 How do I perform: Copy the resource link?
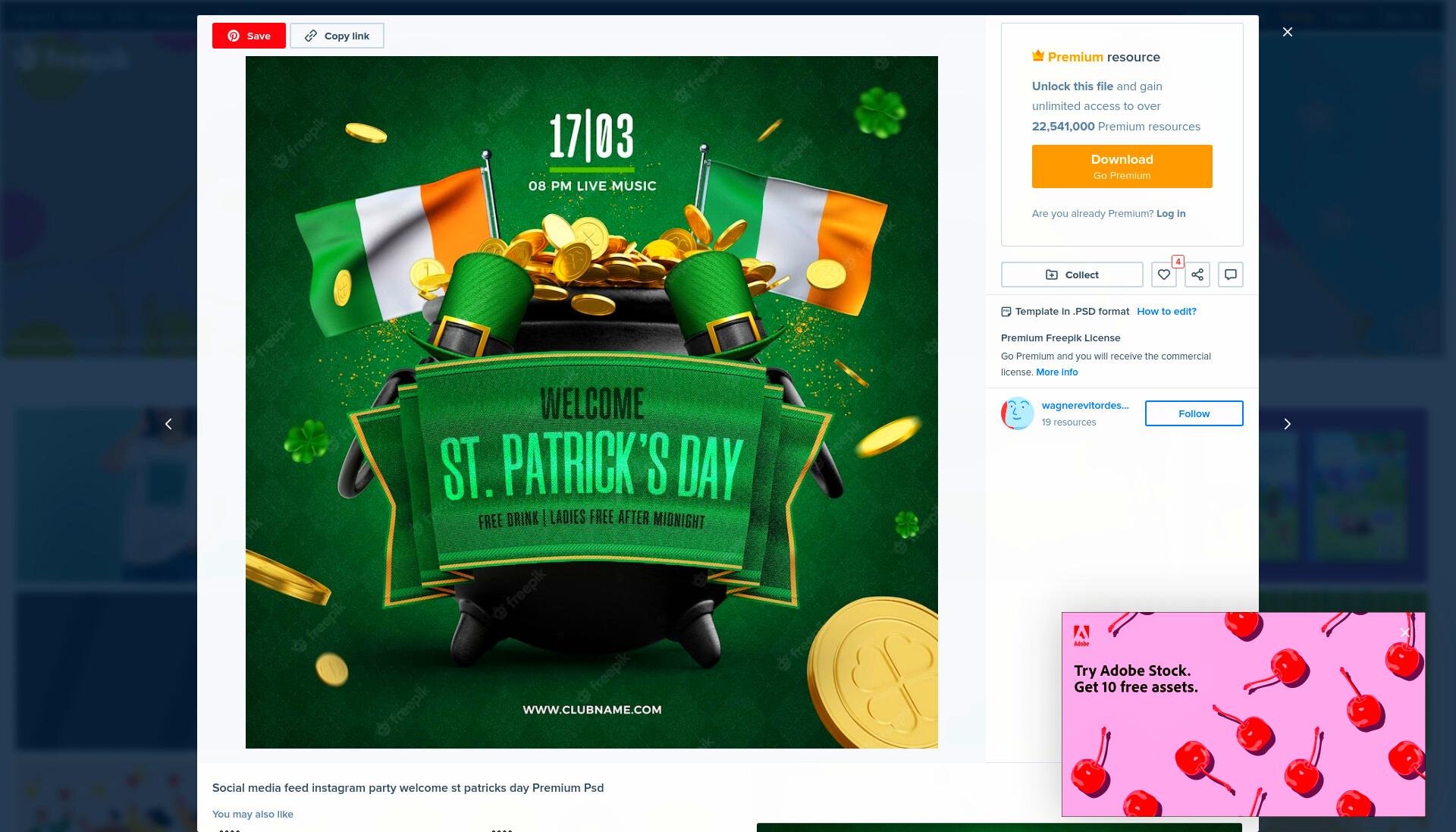(337, 36)
